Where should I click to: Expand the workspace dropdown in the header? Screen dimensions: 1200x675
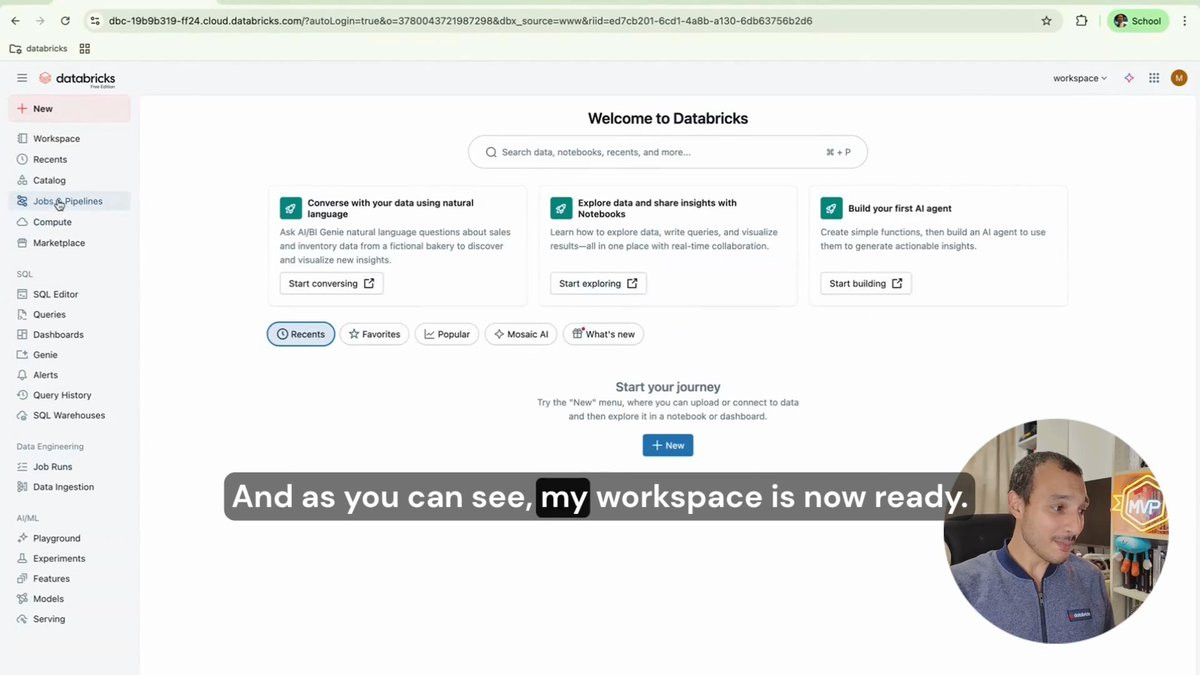[1080, 78]
